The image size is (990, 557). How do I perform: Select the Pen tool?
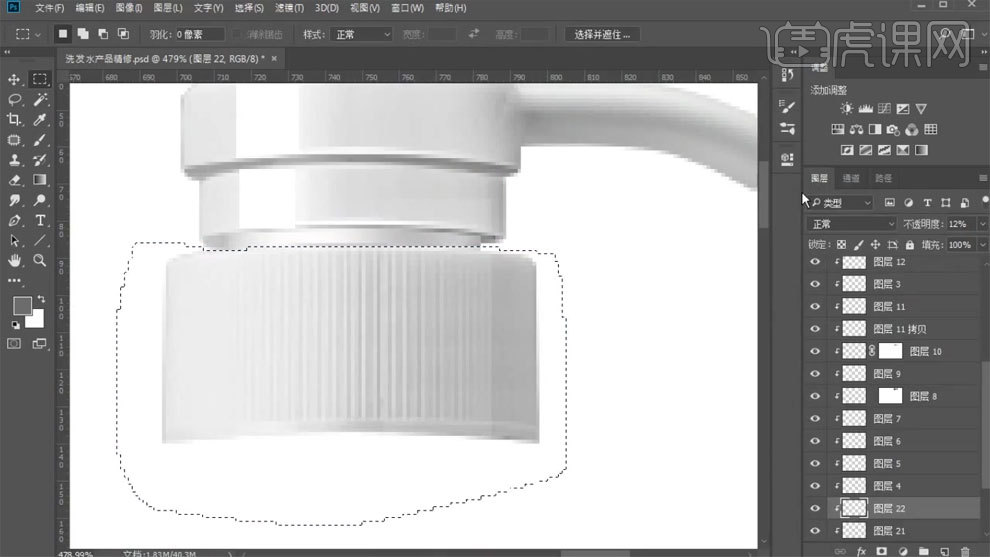(14, 221)
